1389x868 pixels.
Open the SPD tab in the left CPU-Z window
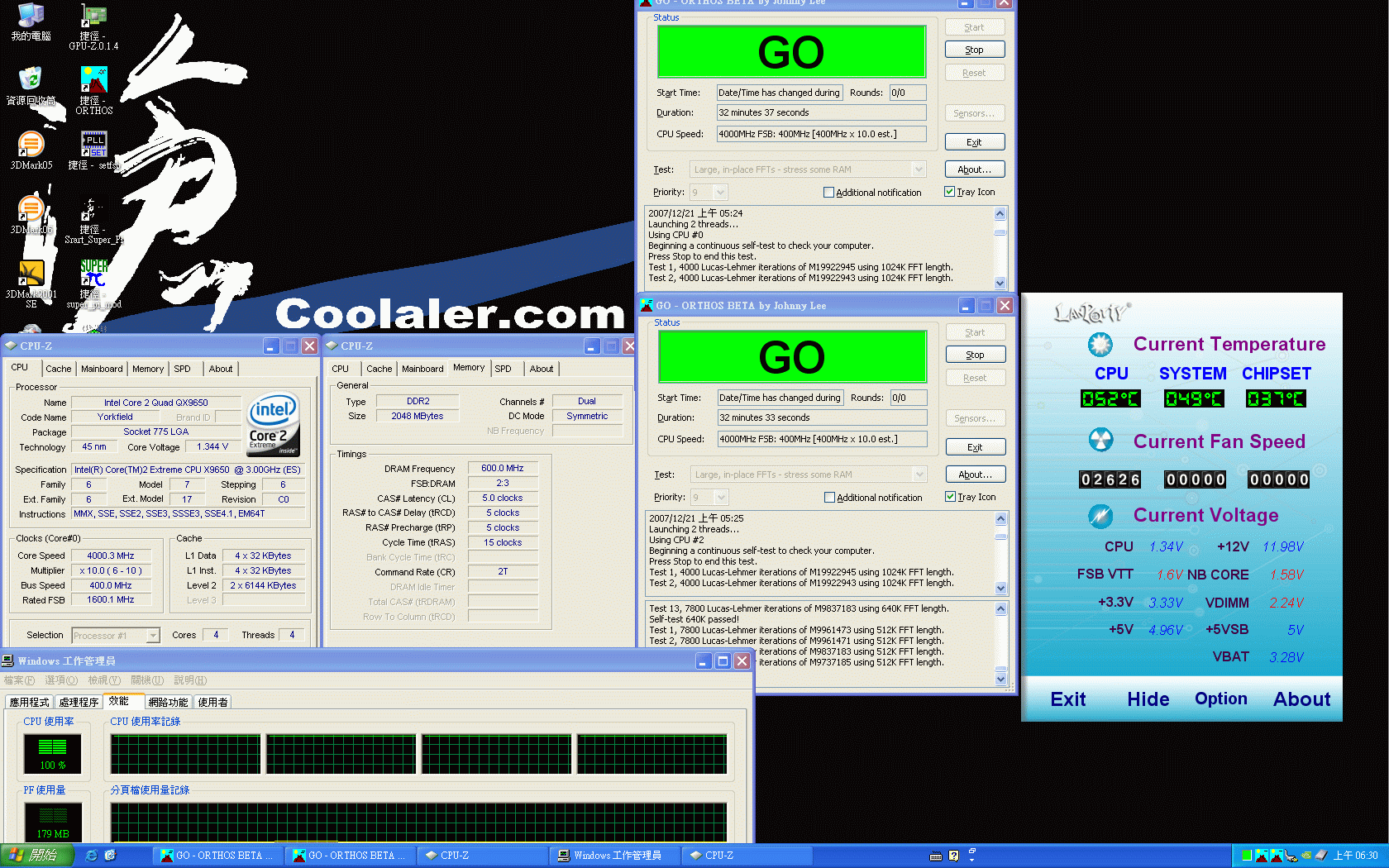pyautogui.click(x=182, y=369)
